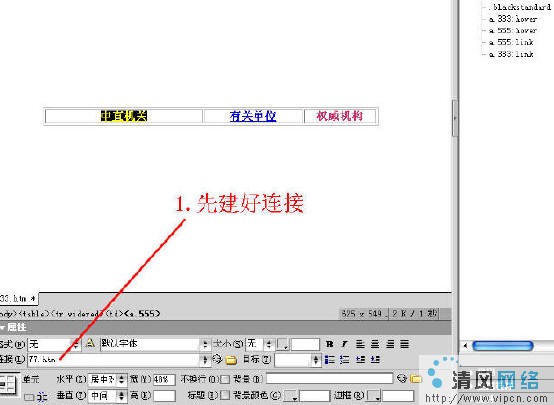This screenshot has height=405, width=554.
Task: Toggle the 标题 header checkbox
Action: 224,395
